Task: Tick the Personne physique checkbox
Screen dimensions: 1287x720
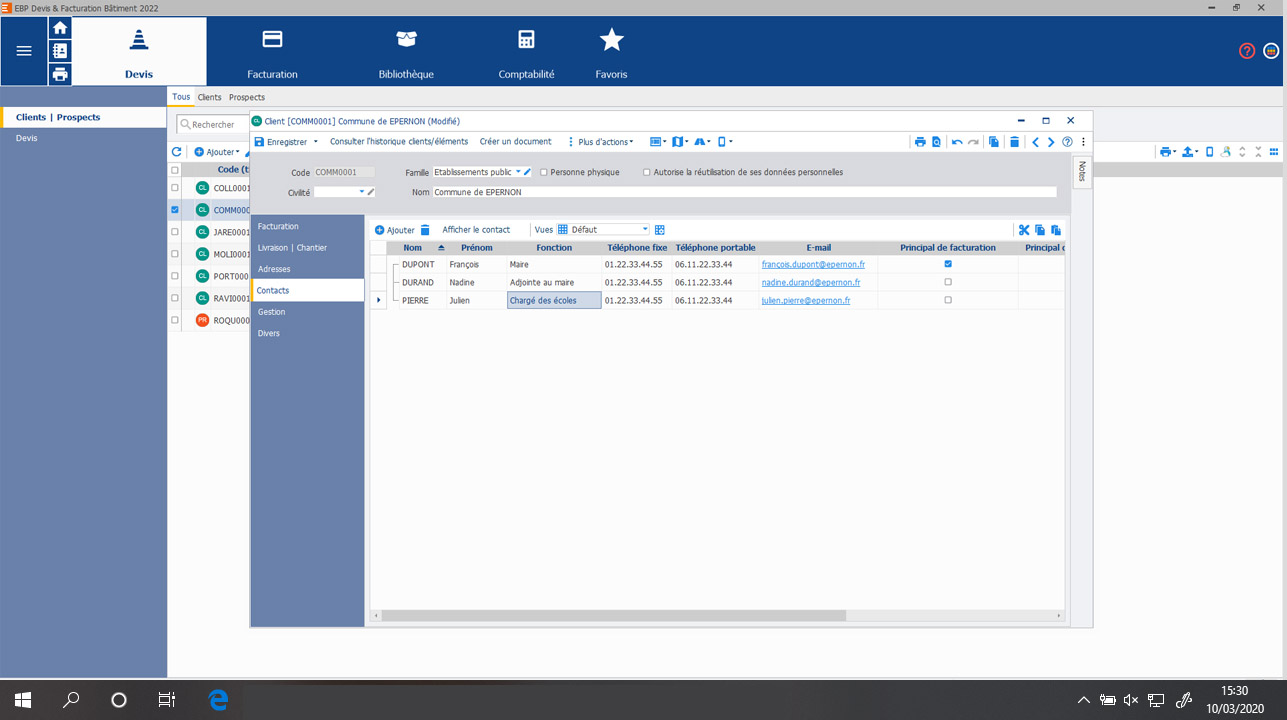Action: coord(544,172)
